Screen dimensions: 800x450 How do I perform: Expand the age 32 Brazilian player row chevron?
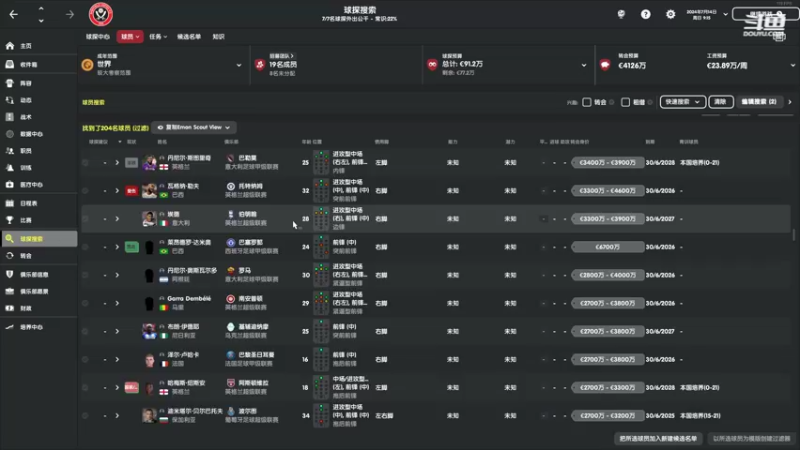[117, 191]
